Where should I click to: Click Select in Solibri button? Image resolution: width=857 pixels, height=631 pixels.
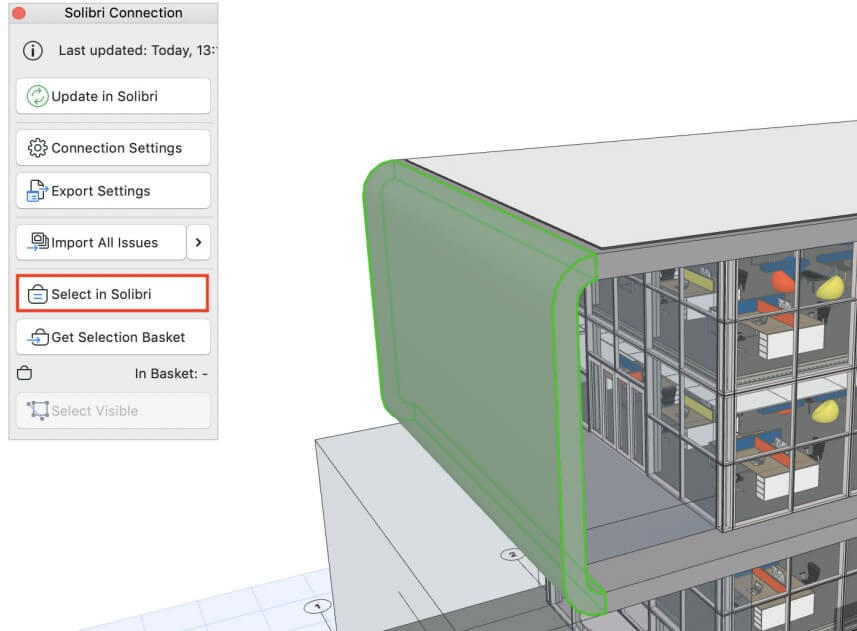[113, 293]
